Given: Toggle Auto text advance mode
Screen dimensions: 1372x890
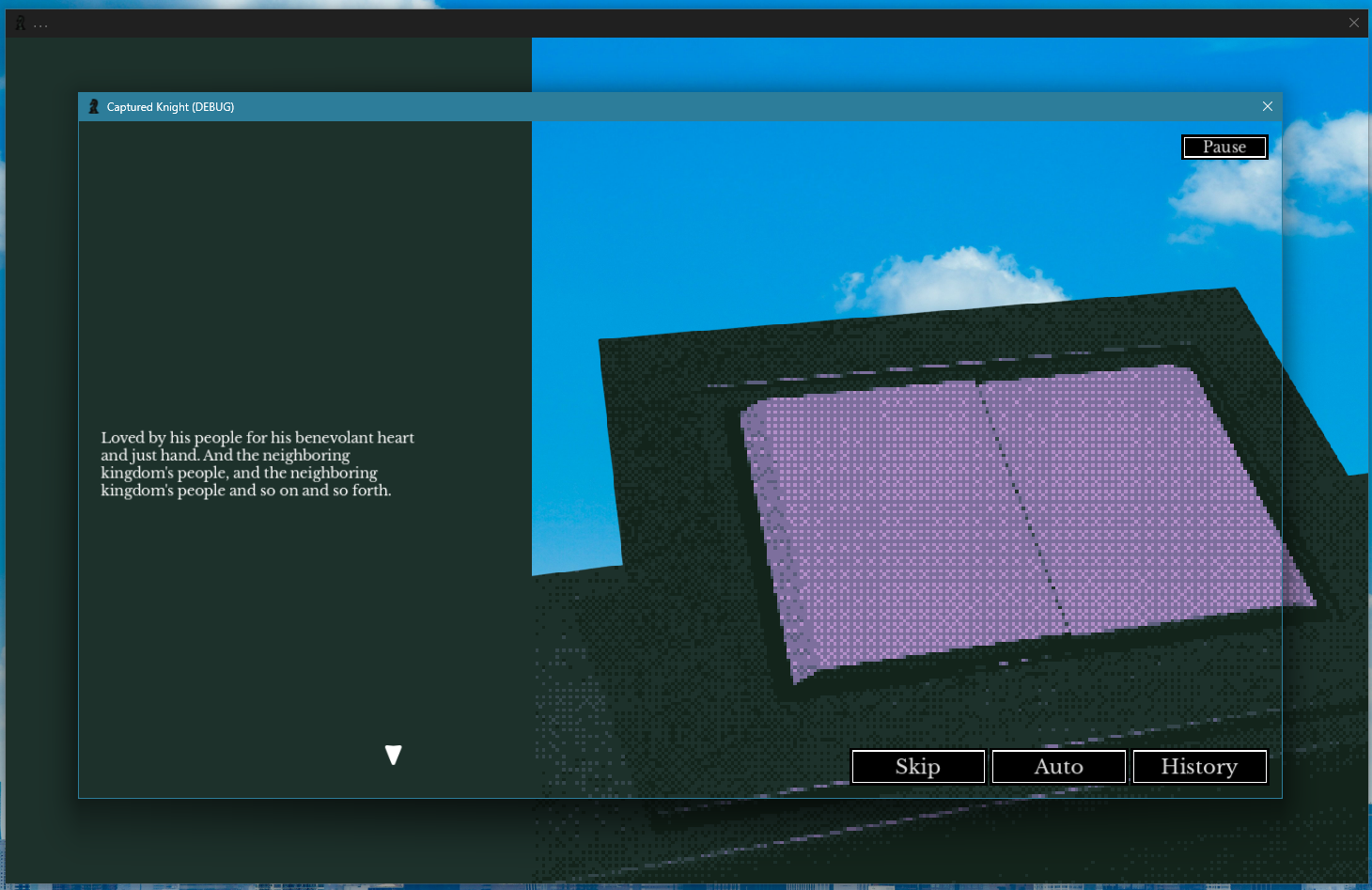Looking at the screenshot, I should [1059, 767].
